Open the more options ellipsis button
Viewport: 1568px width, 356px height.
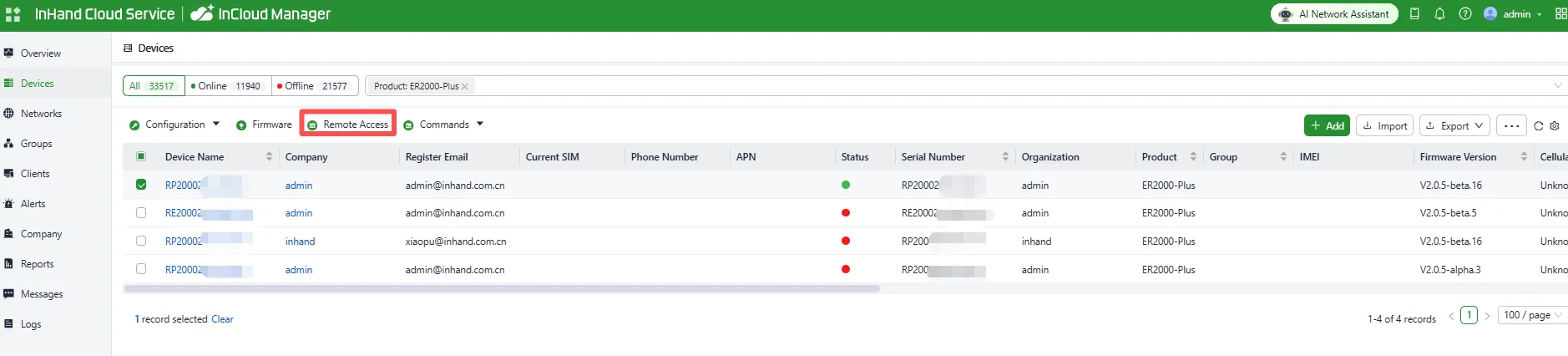point(1511,125)
